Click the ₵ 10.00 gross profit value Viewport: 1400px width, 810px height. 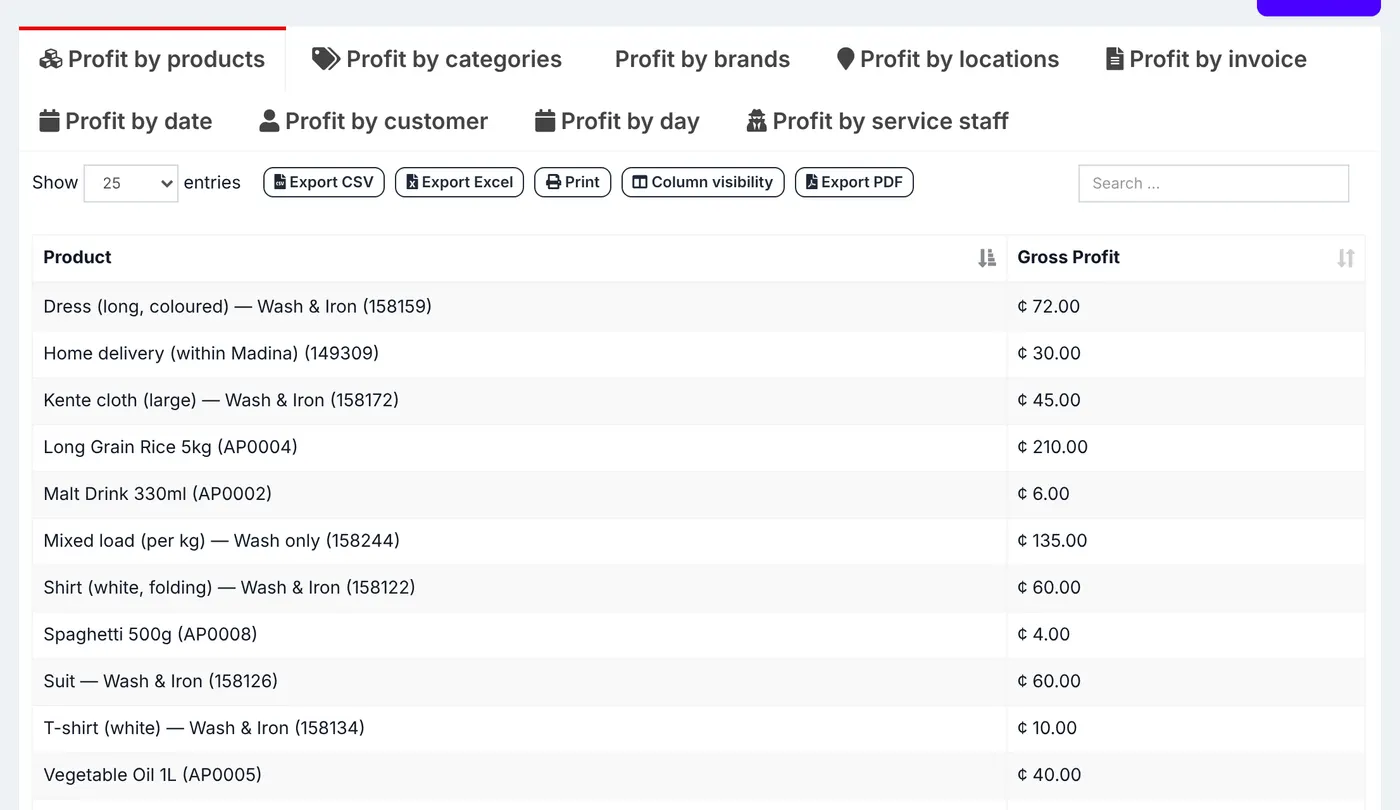coord(1047,728)
